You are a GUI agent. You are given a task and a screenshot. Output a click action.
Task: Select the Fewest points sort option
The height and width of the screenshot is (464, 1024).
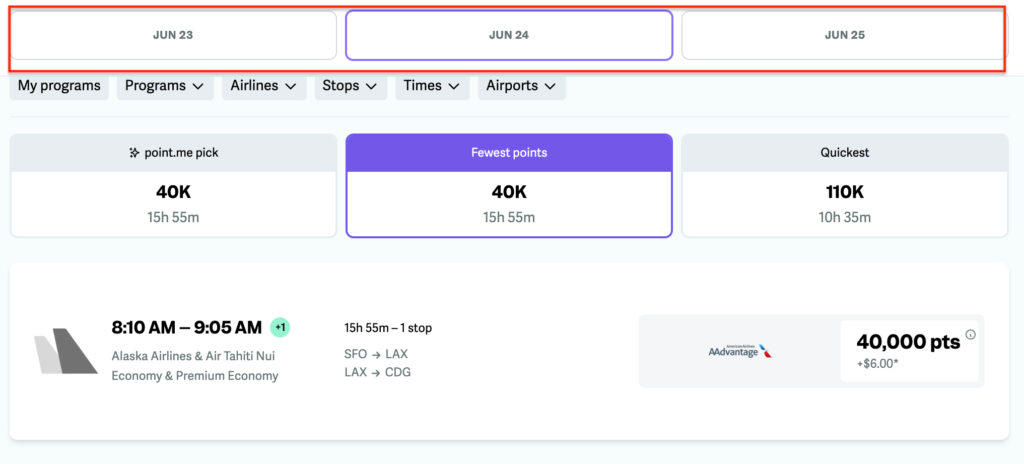[509, 186]
